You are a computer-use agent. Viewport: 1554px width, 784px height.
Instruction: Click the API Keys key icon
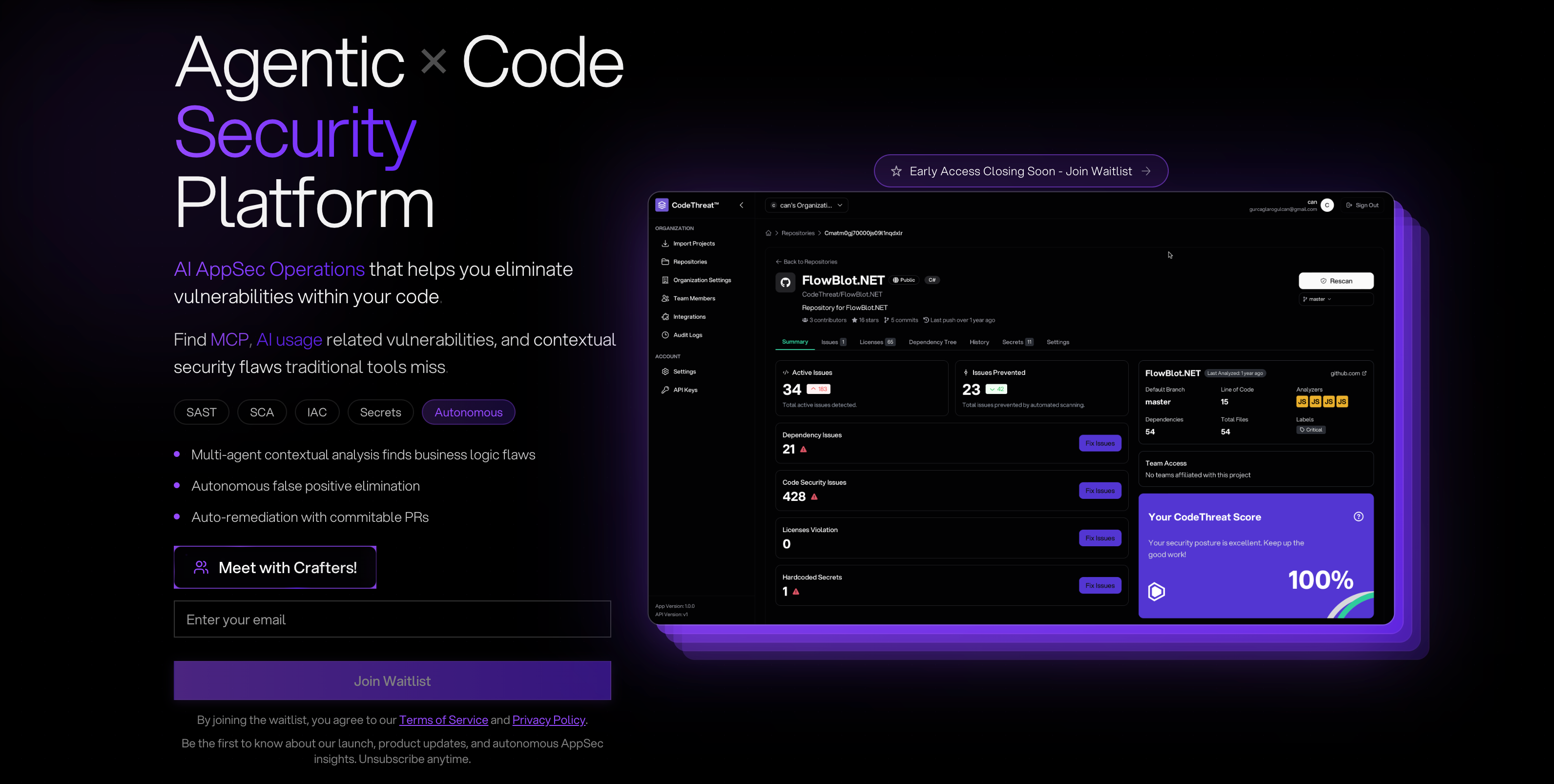665,390
